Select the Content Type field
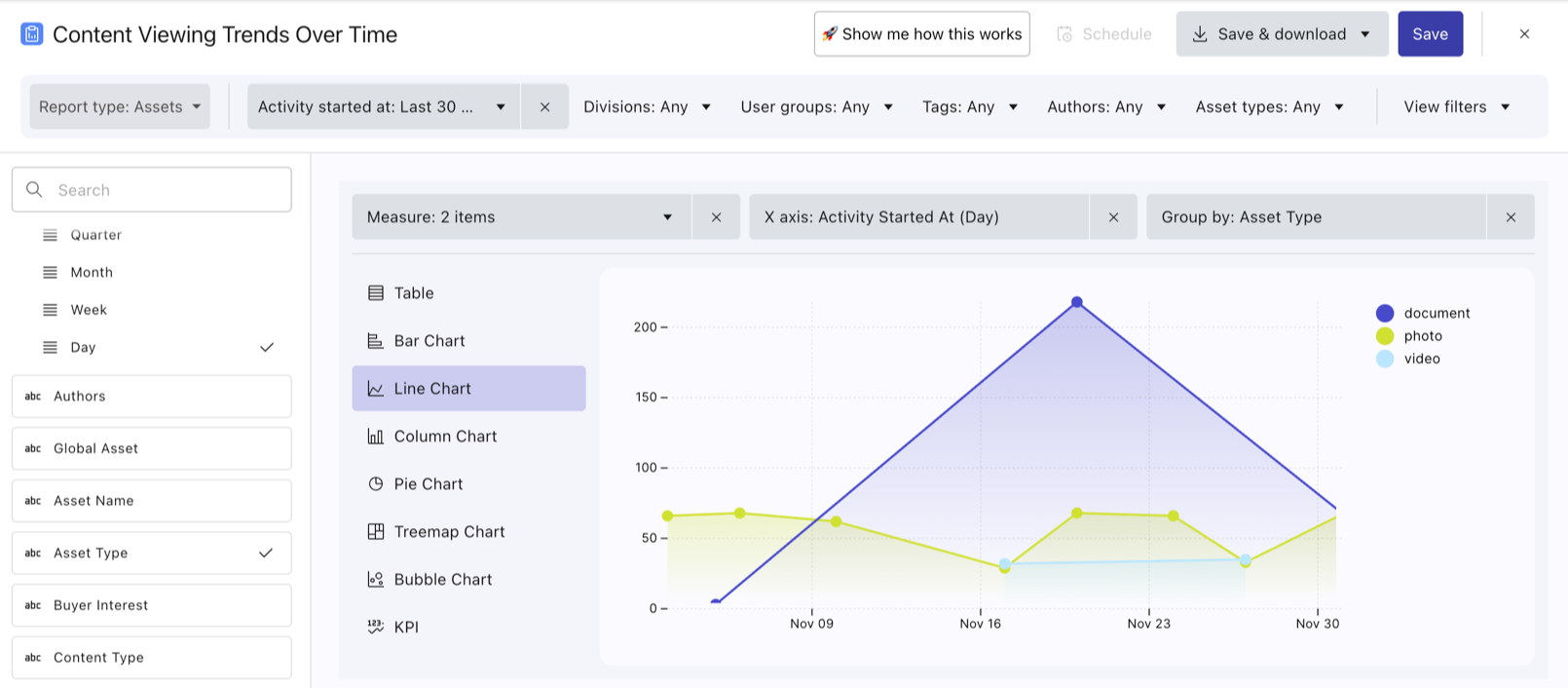The height and width of the screenshot is (688, 1568). tap(152, 658)
